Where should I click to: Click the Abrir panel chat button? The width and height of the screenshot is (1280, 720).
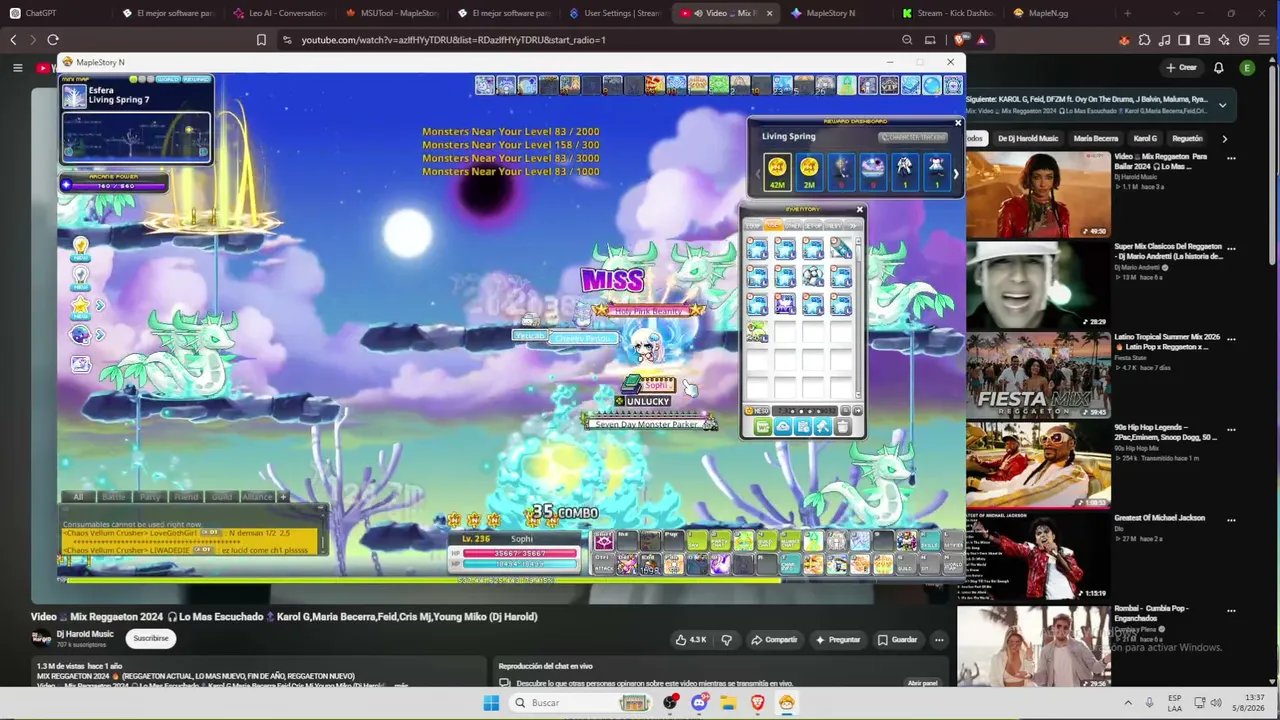[x=922, y=683]
